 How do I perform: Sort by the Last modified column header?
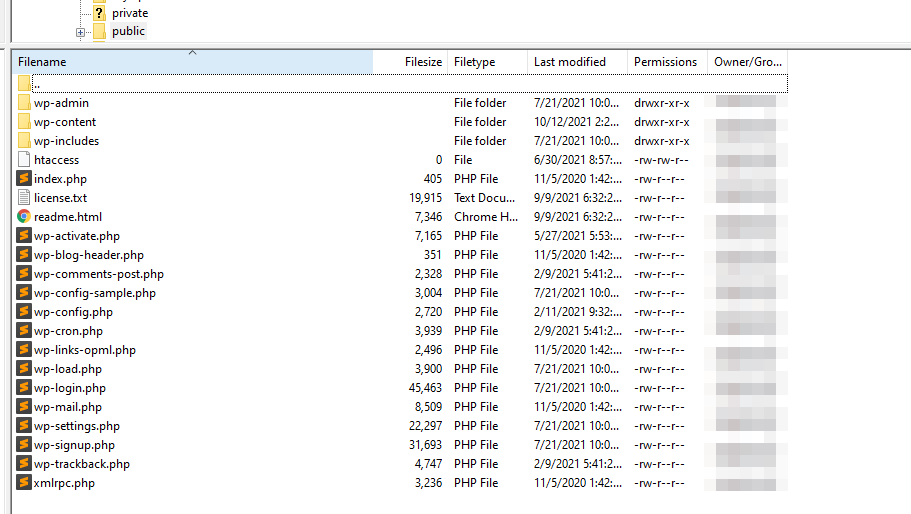(577, 62)
